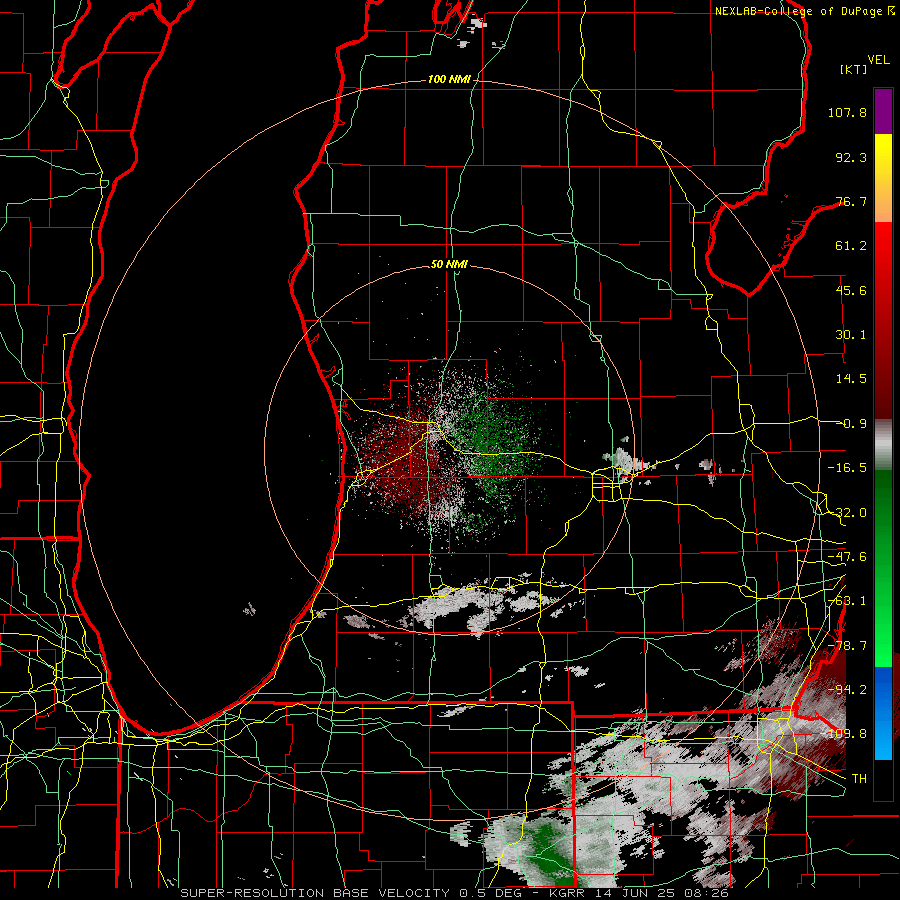Click the 107.8 velocity scale value
Screen dimensions: 900x900
847,112
